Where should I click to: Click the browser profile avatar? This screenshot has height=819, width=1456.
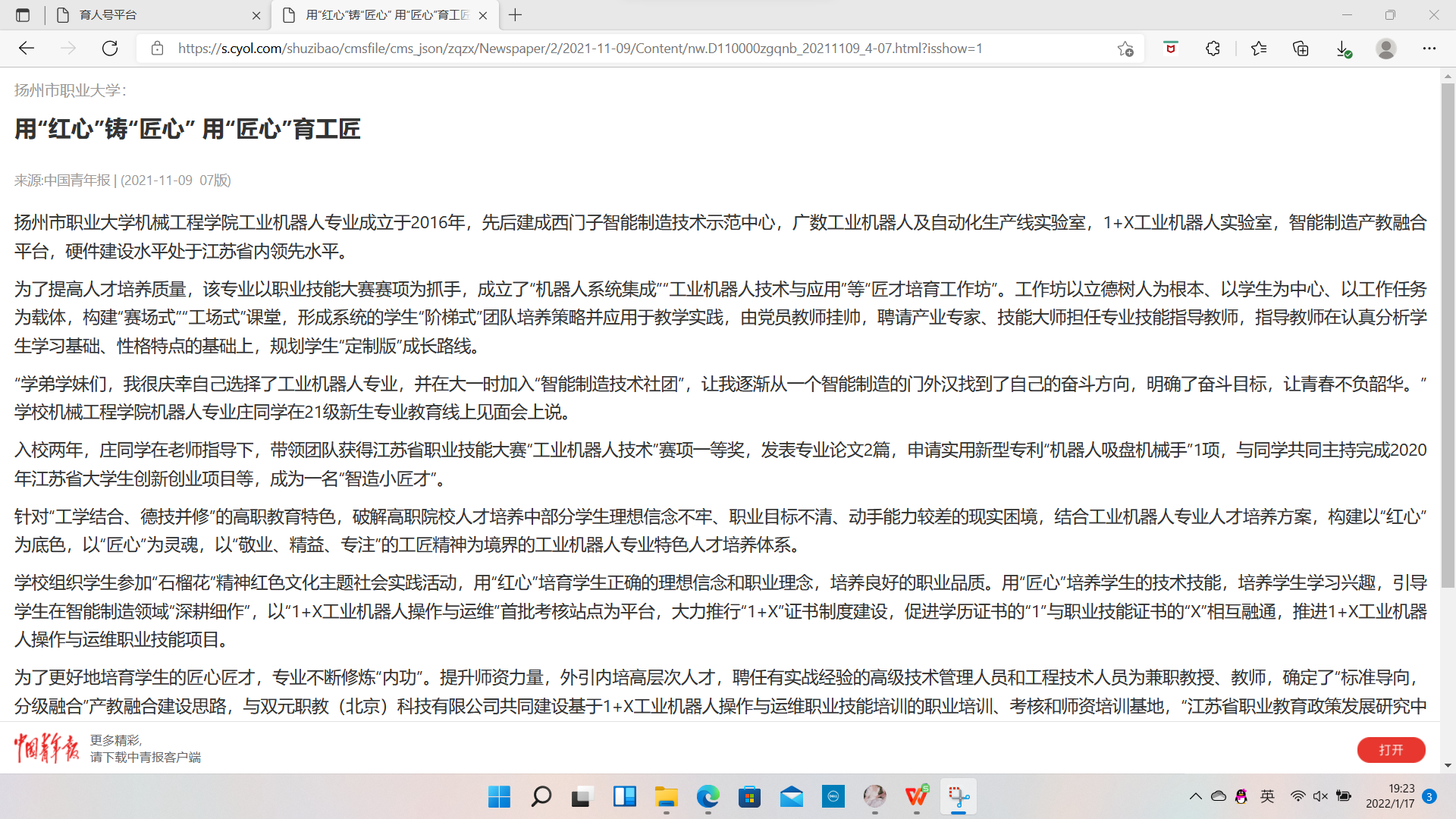1386,49
